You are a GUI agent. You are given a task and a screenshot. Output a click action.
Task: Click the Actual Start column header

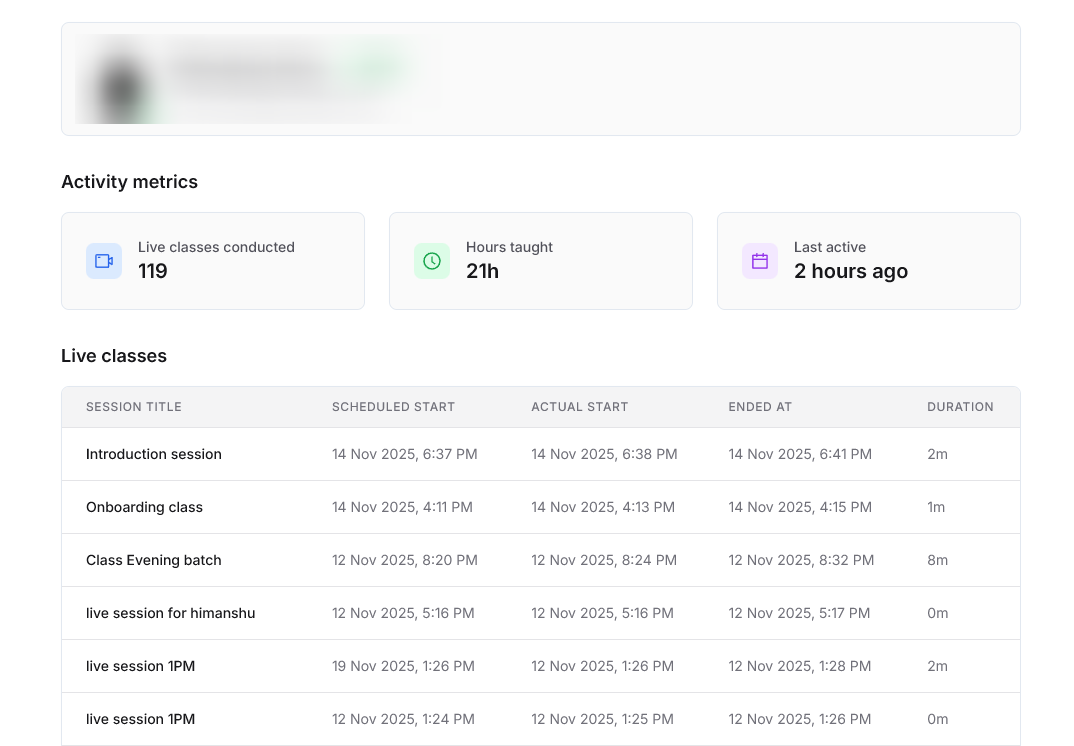click(x=579, y=407)
